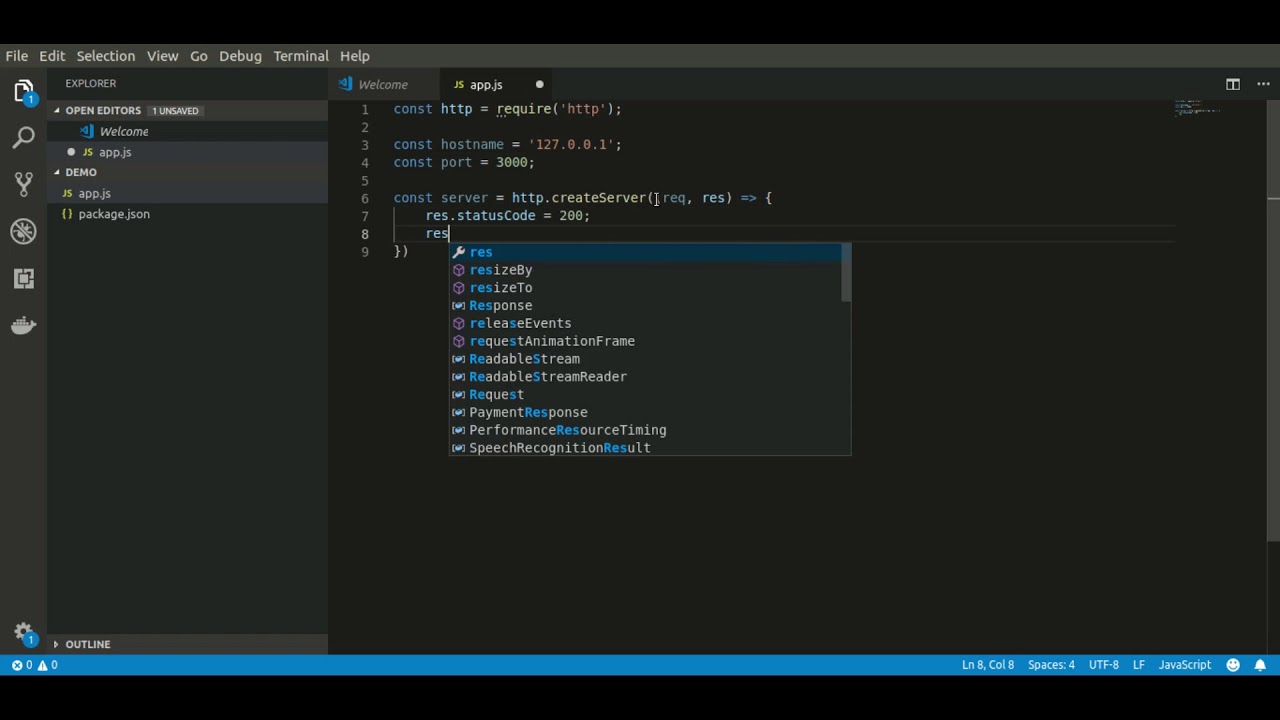This screenshot has height=720, width=1280.
Task: Open the Selection menu
Action: coord(105,56)
